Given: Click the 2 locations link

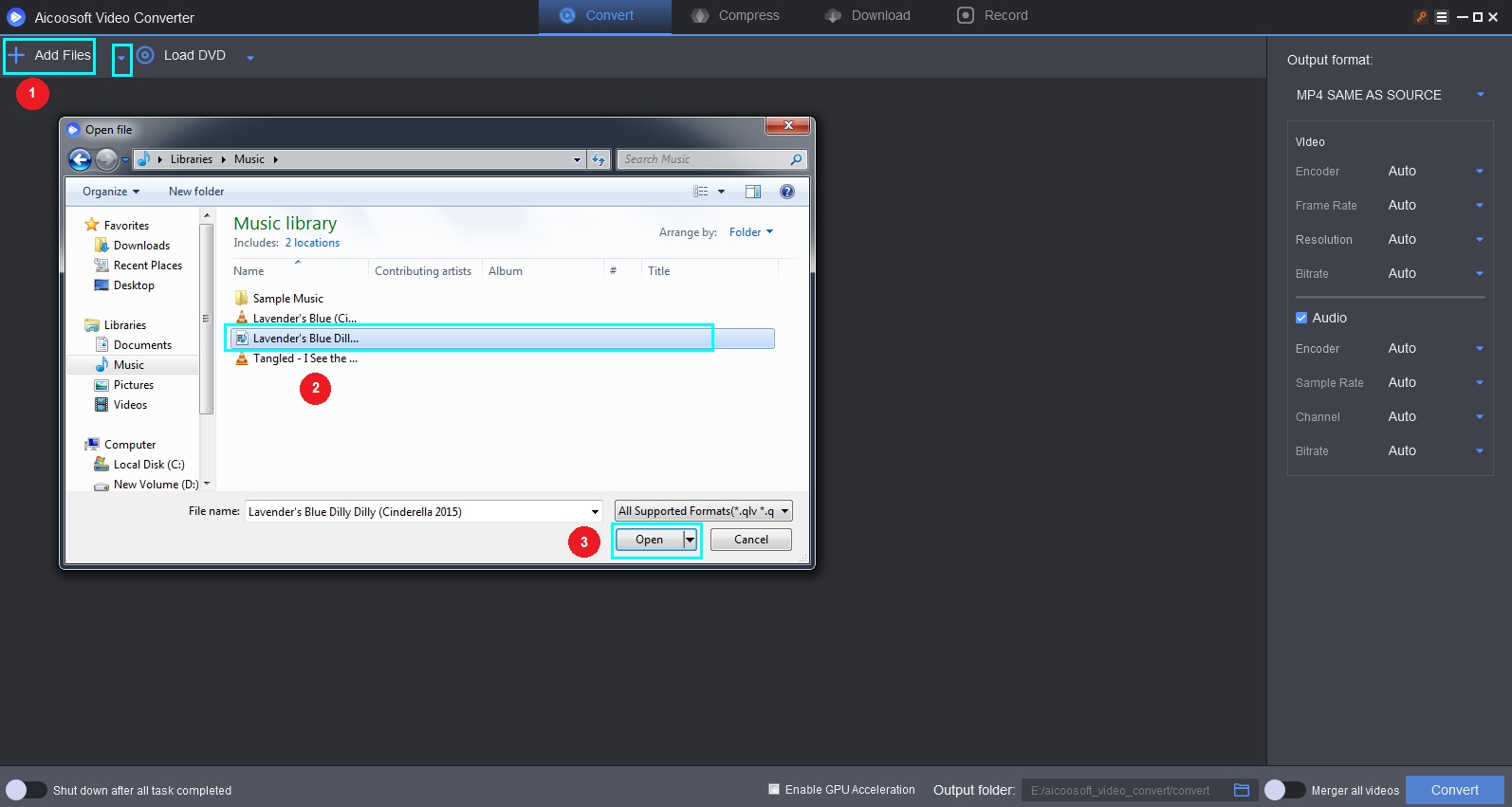Looking at the screenshot, I should pos(312,243).
